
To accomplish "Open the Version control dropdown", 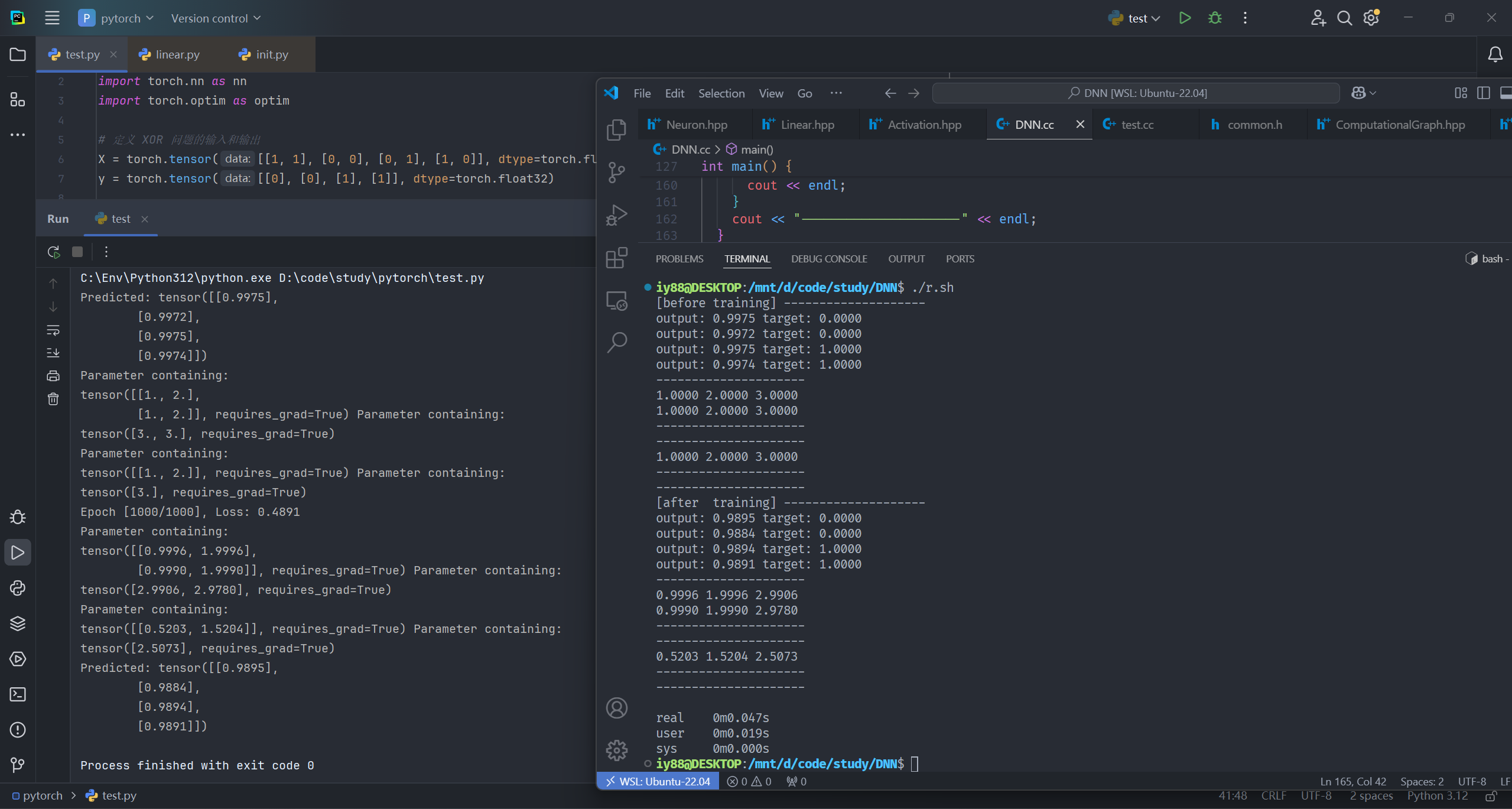I will [216, 18].
